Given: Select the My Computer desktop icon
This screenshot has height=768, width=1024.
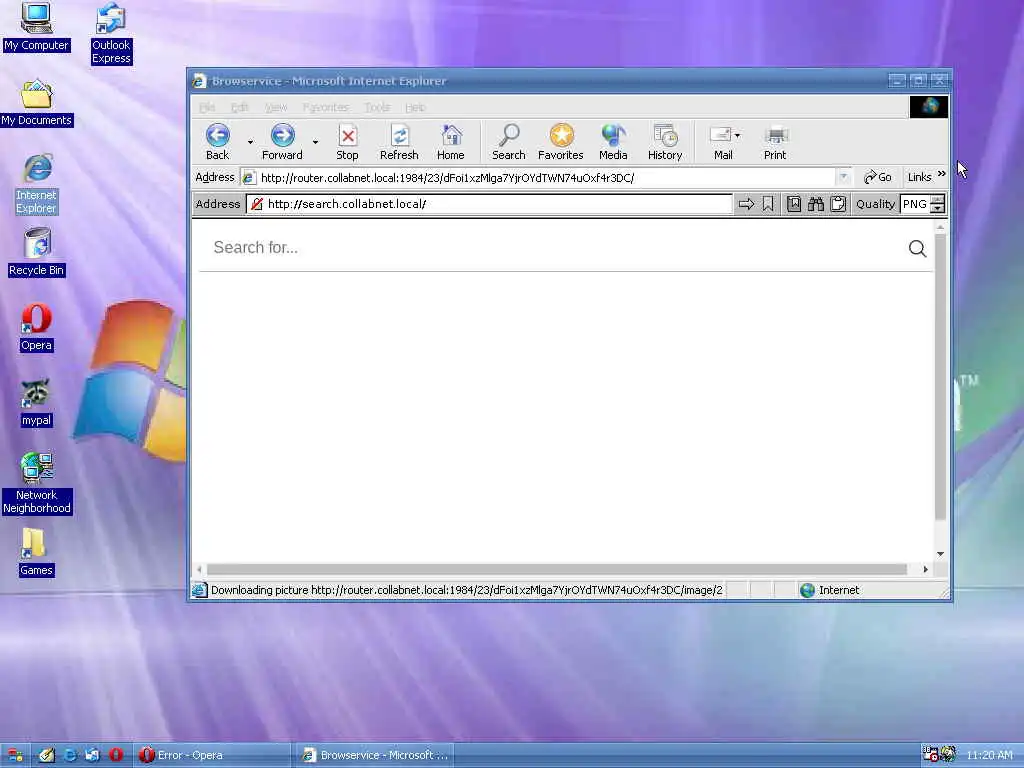Looking at the screenshot, I should 36,27.
